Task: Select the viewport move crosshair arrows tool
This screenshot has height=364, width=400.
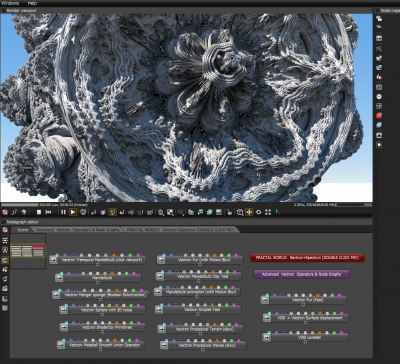Action: click(x=249, y=212)
